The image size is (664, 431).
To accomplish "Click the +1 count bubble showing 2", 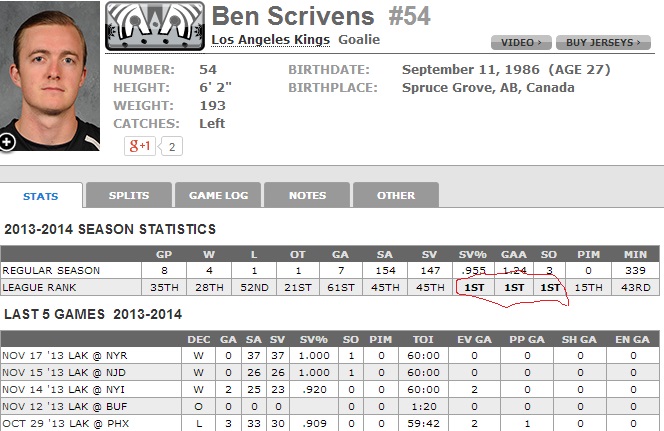I will click(171, 146).
